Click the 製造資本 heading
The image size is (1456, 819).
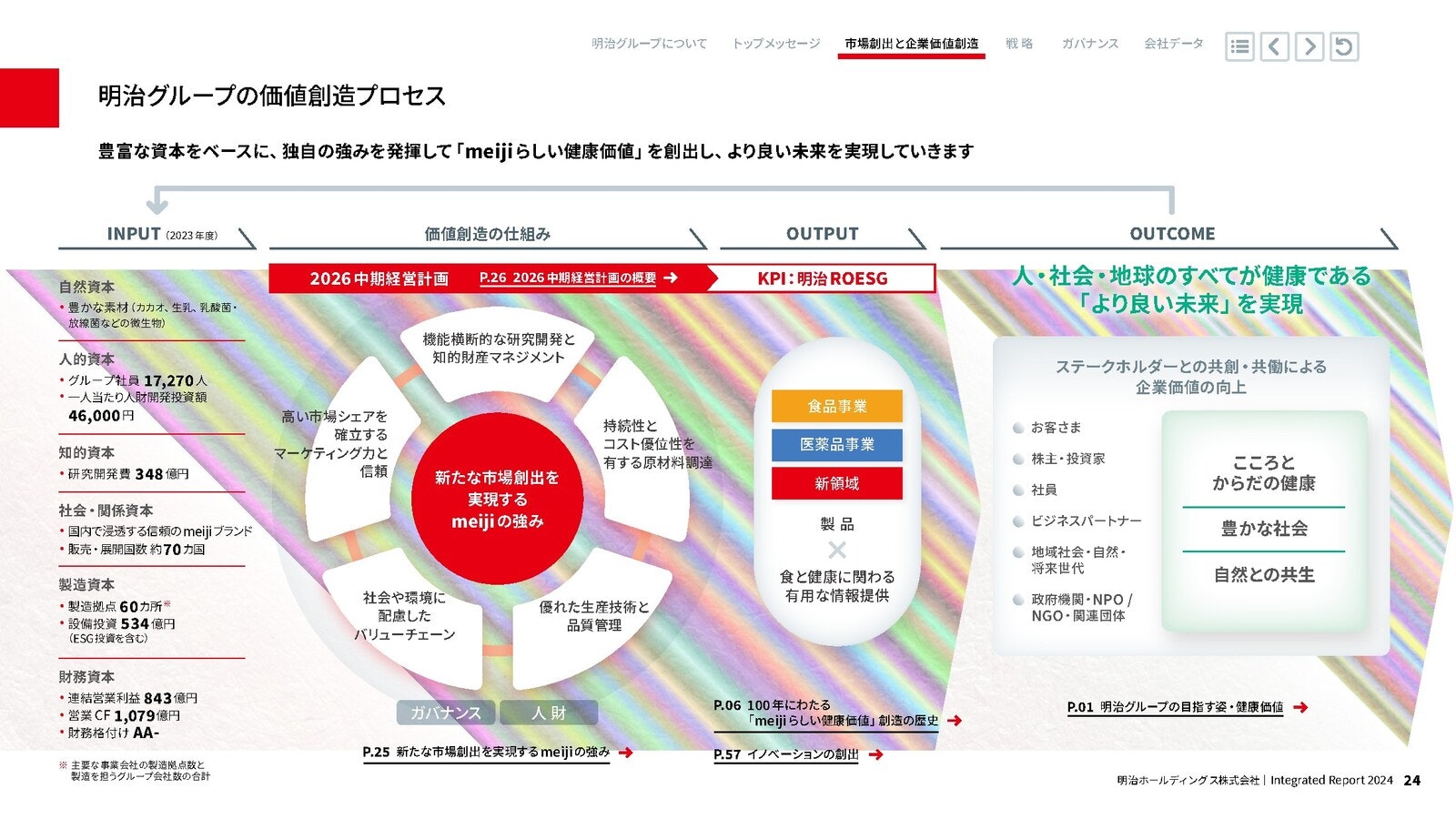86,584
